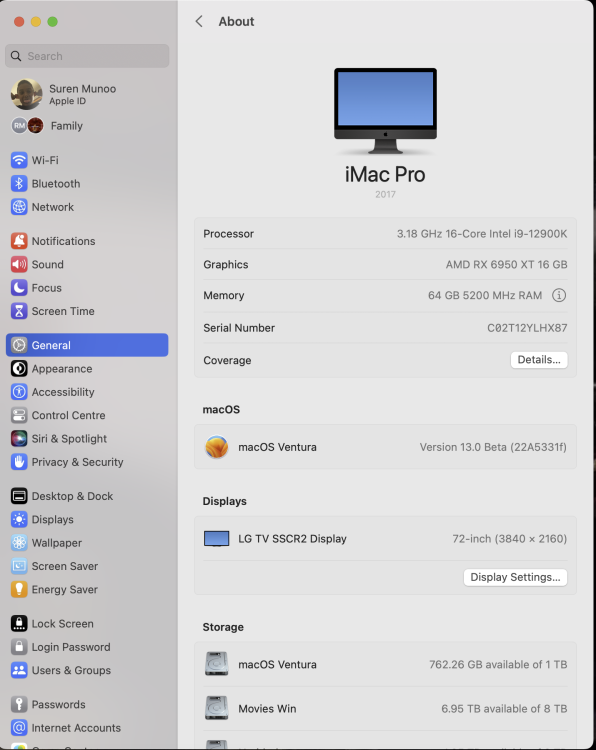596x750 pixels.
Task: Select the processor text 3.18 GHz 16-Core
Action: (482, 233)
